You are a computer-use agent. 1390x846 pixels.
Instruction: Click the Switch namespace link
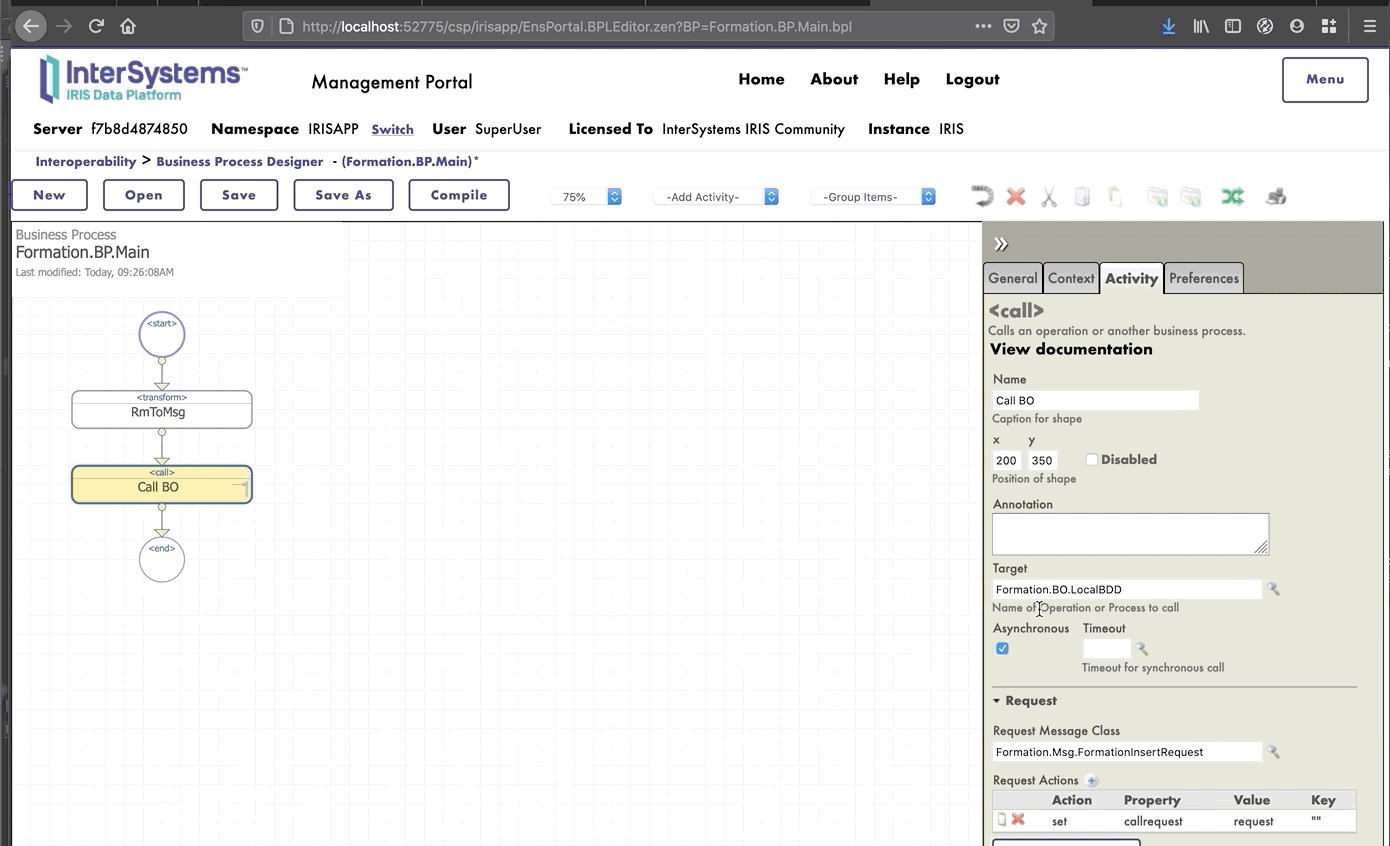point(392,130)
